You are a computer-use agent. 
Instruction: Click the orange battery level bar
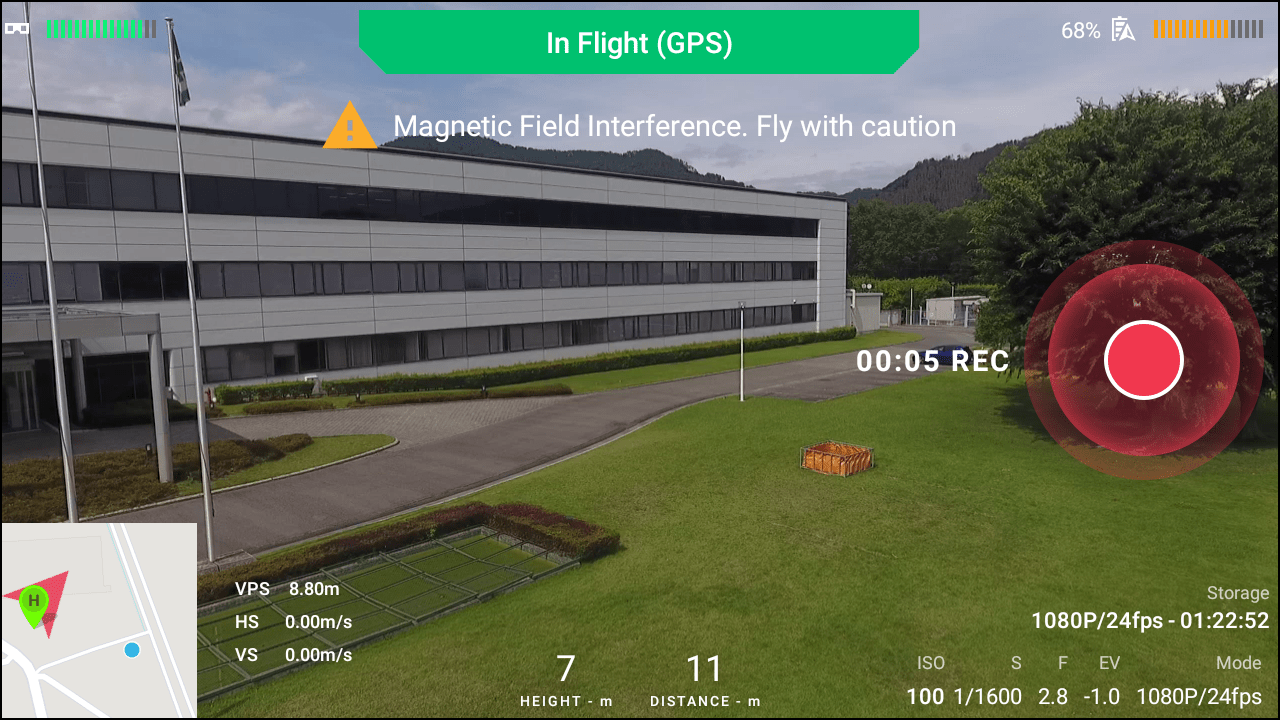[1207, 30]
